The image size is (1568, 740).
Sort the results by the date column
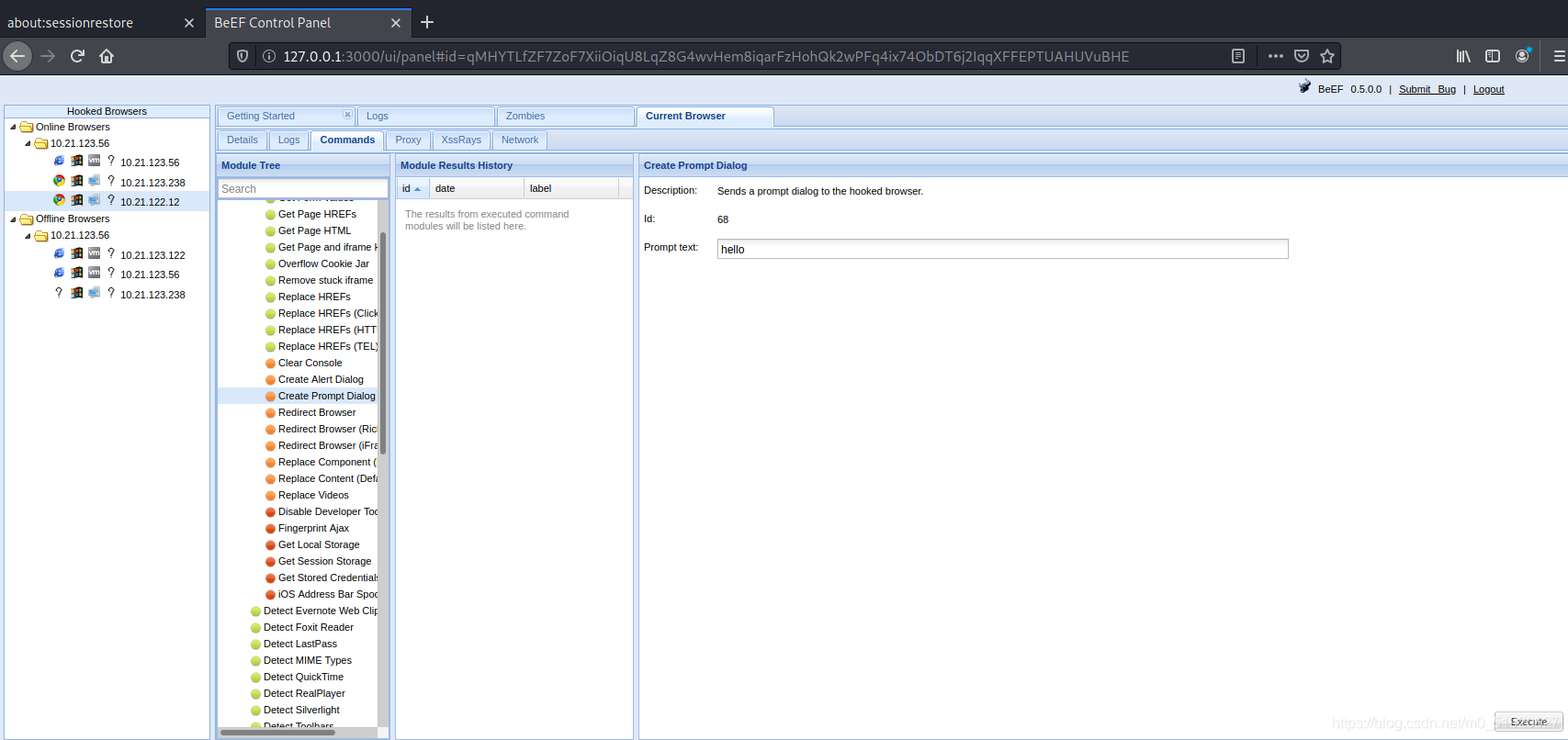click(x=477, y=188)
